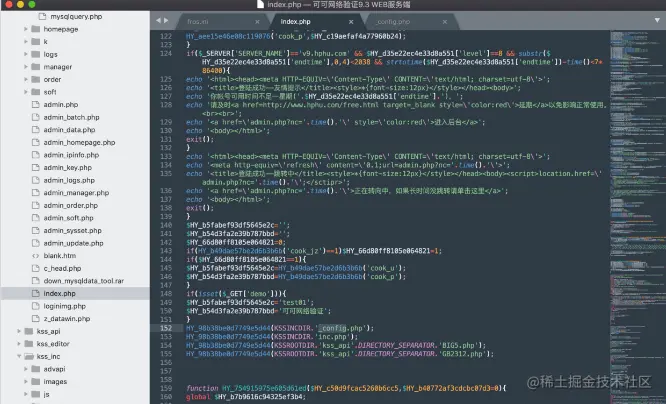Expand the manager folder arrow

click(x=25, y=67)
